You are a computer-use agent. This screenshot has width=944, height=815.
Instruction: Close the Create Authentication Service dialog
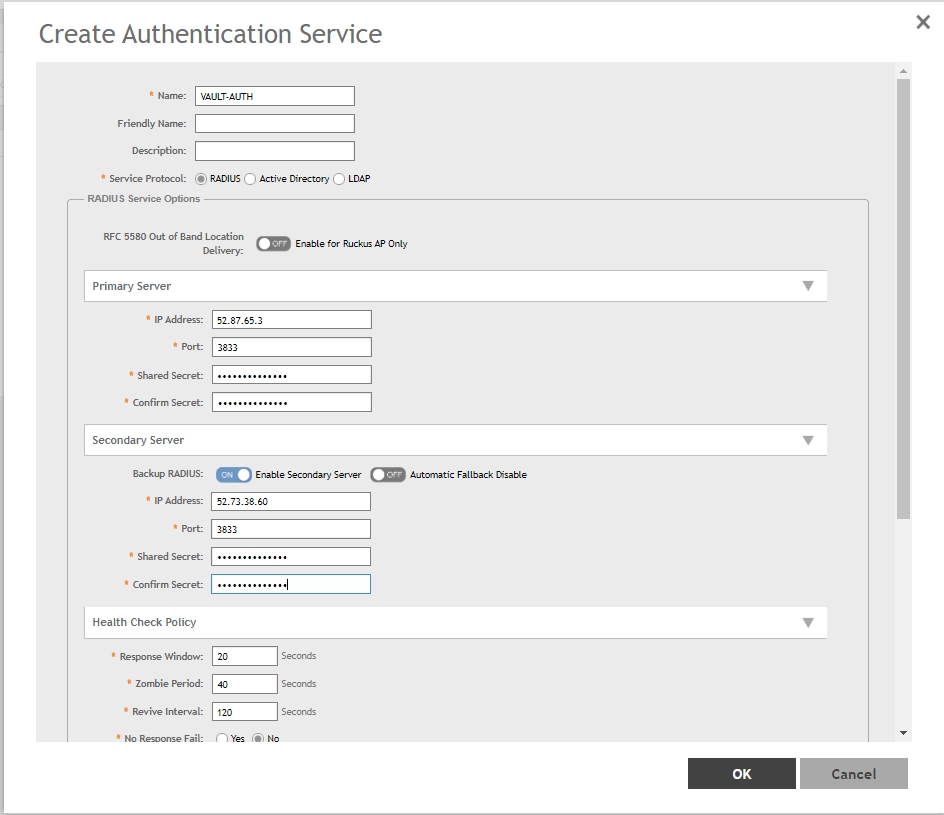(x=922, y=22)
